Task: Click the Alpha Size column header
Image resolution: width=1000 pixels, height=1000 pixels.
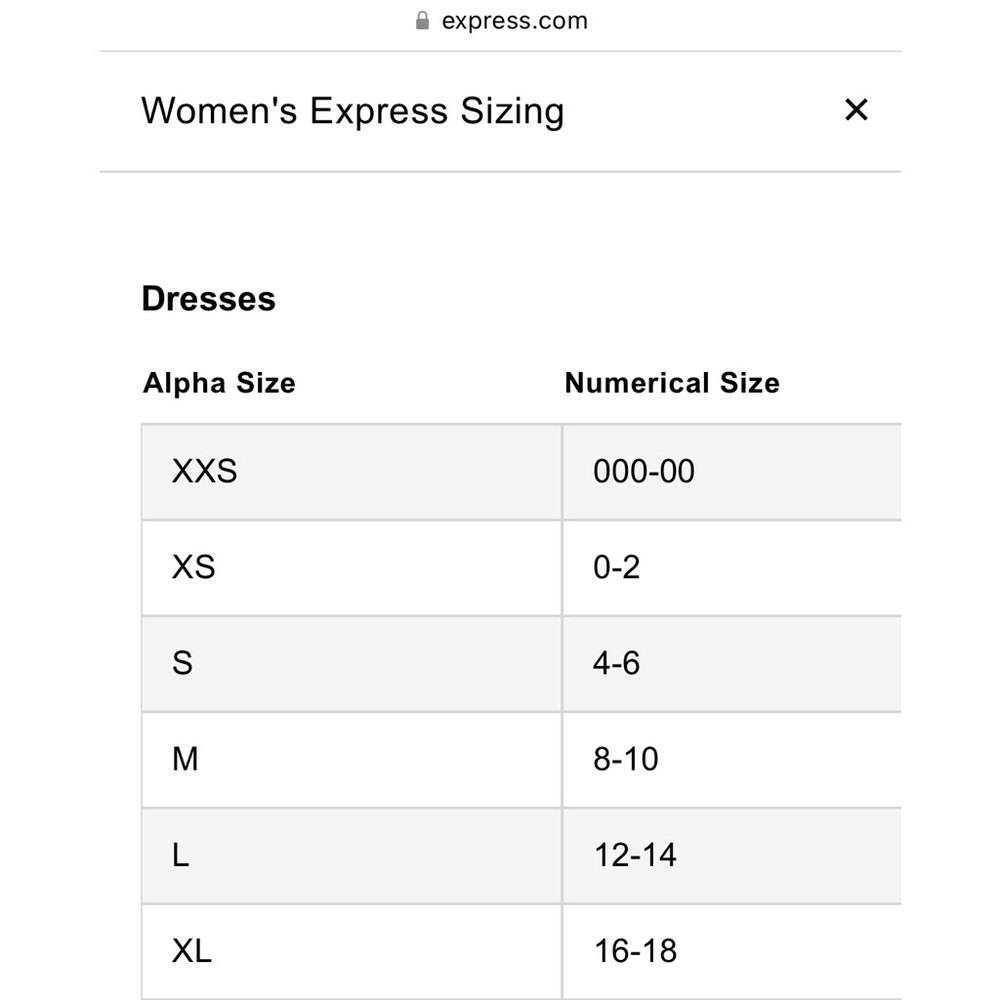Action: 219,383
